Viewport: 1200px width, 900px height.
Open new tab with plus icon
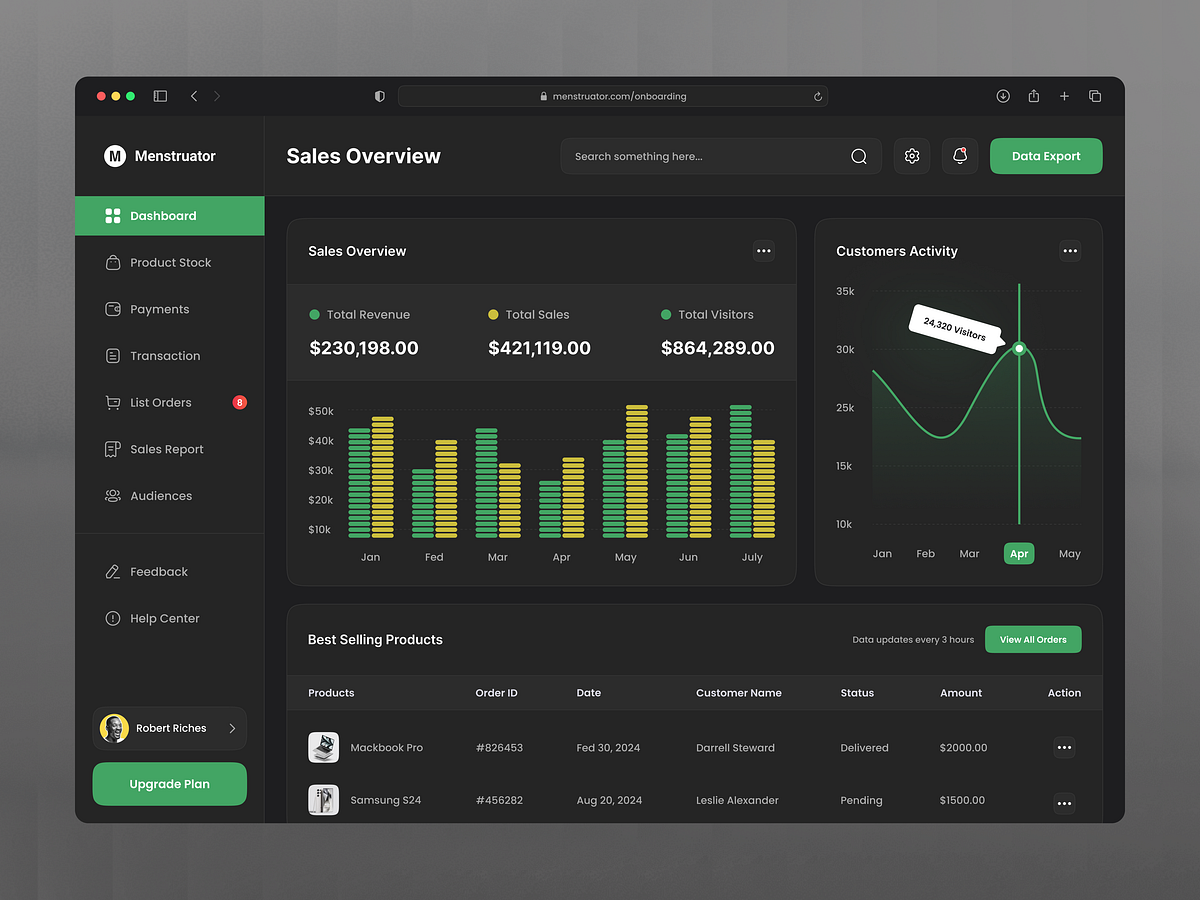1064,96
